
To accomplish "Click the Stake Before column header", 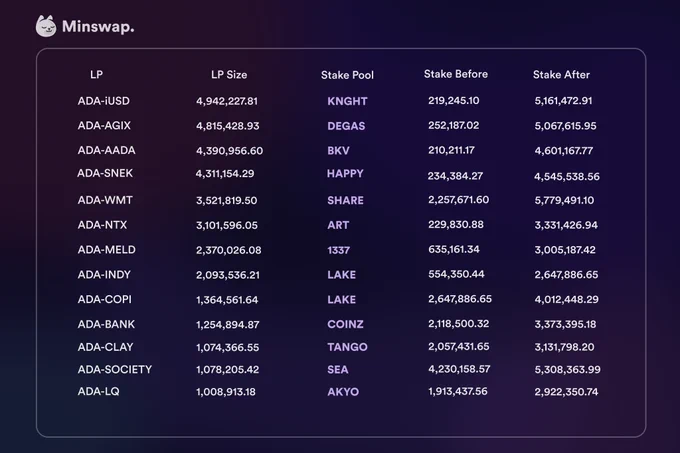I will tap(456, 75).
